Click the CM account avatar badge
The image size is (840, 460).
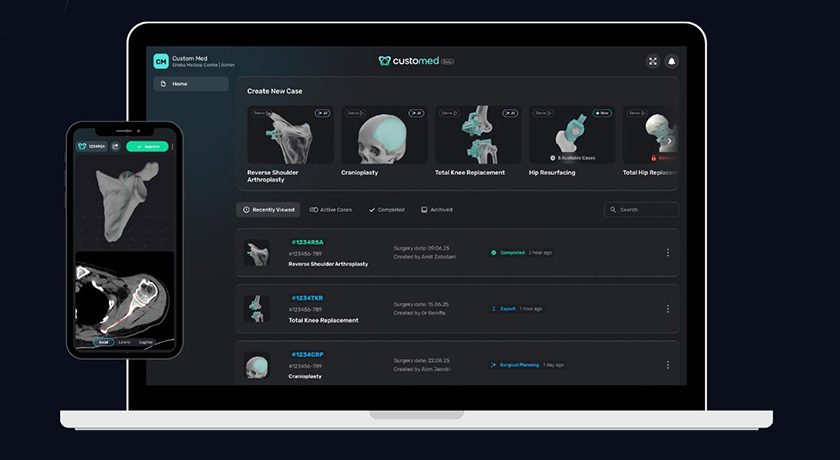tap(161, 61)
